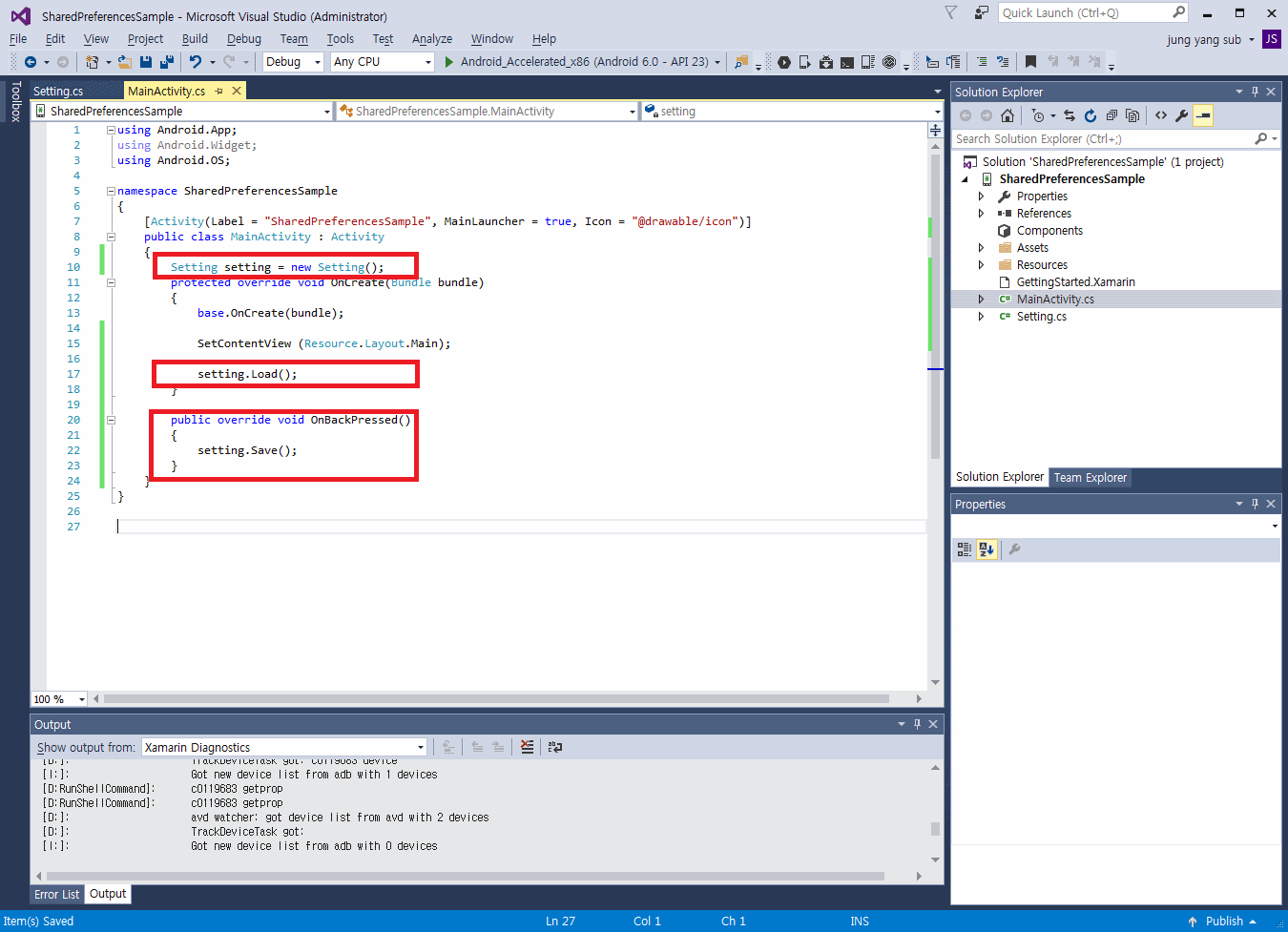Click the Show All Files icon
Screen dimensions: 1288x932
pos(1132,115)
